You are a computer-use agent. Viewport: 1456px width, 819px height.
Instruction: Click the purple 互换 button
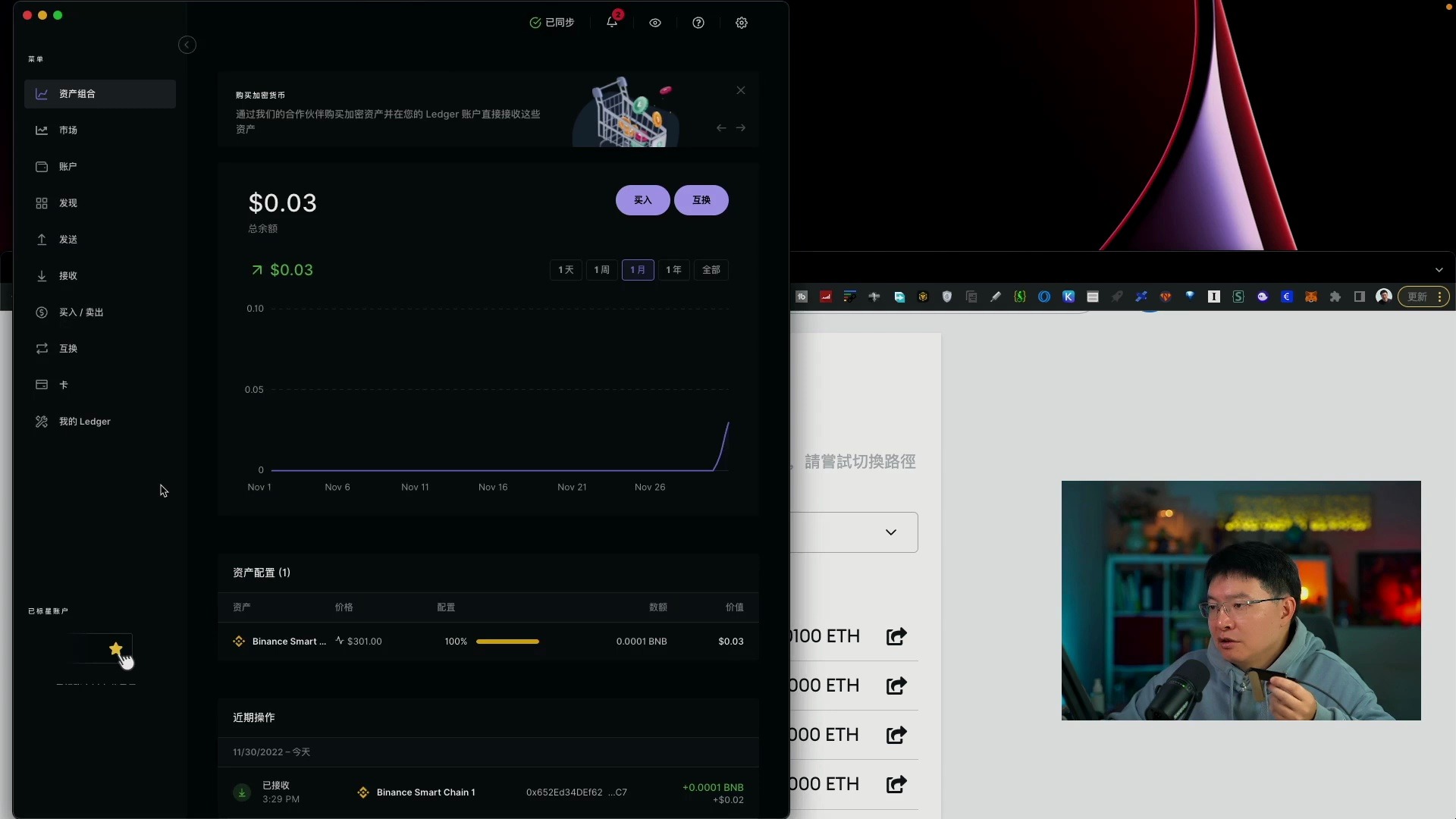(x=701, y=200)
